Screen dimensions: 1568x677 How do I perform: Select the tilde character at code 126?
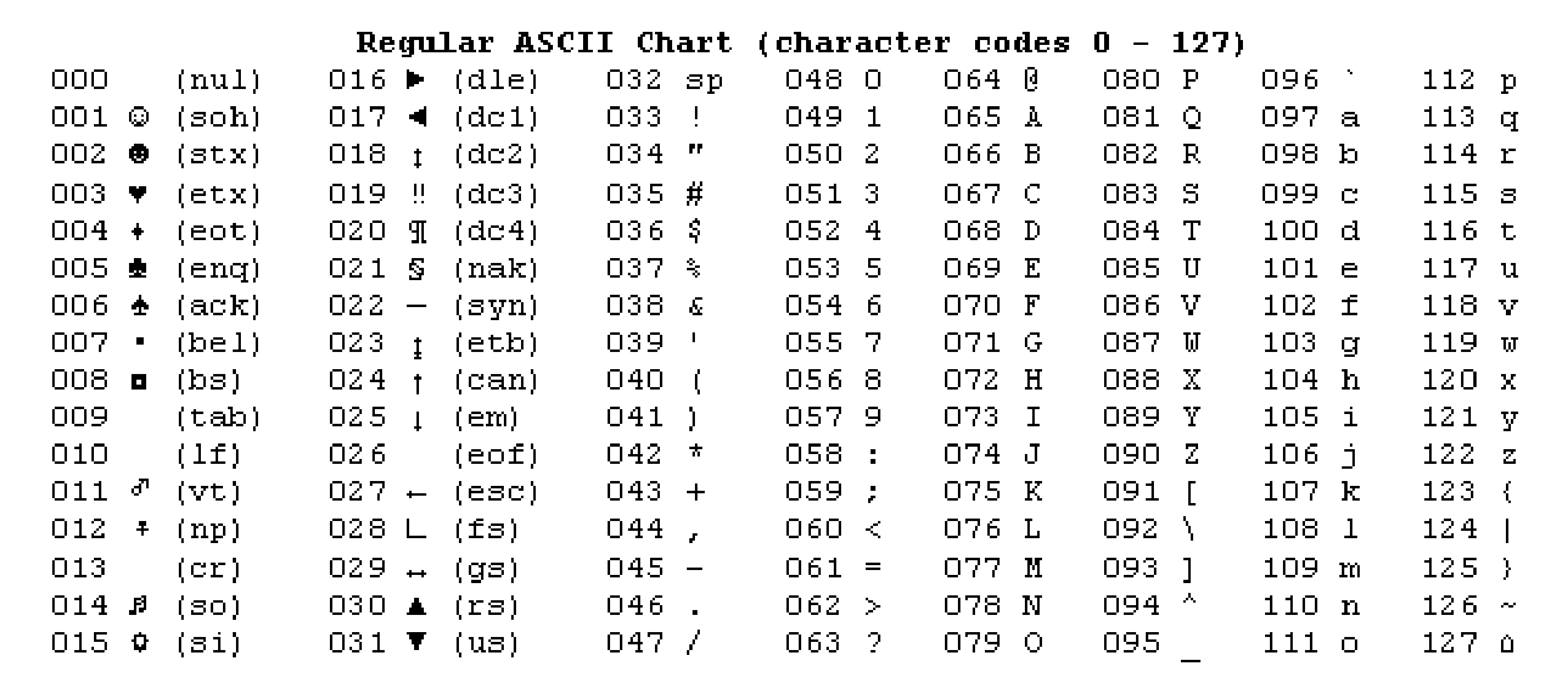tap(1508, 606)
